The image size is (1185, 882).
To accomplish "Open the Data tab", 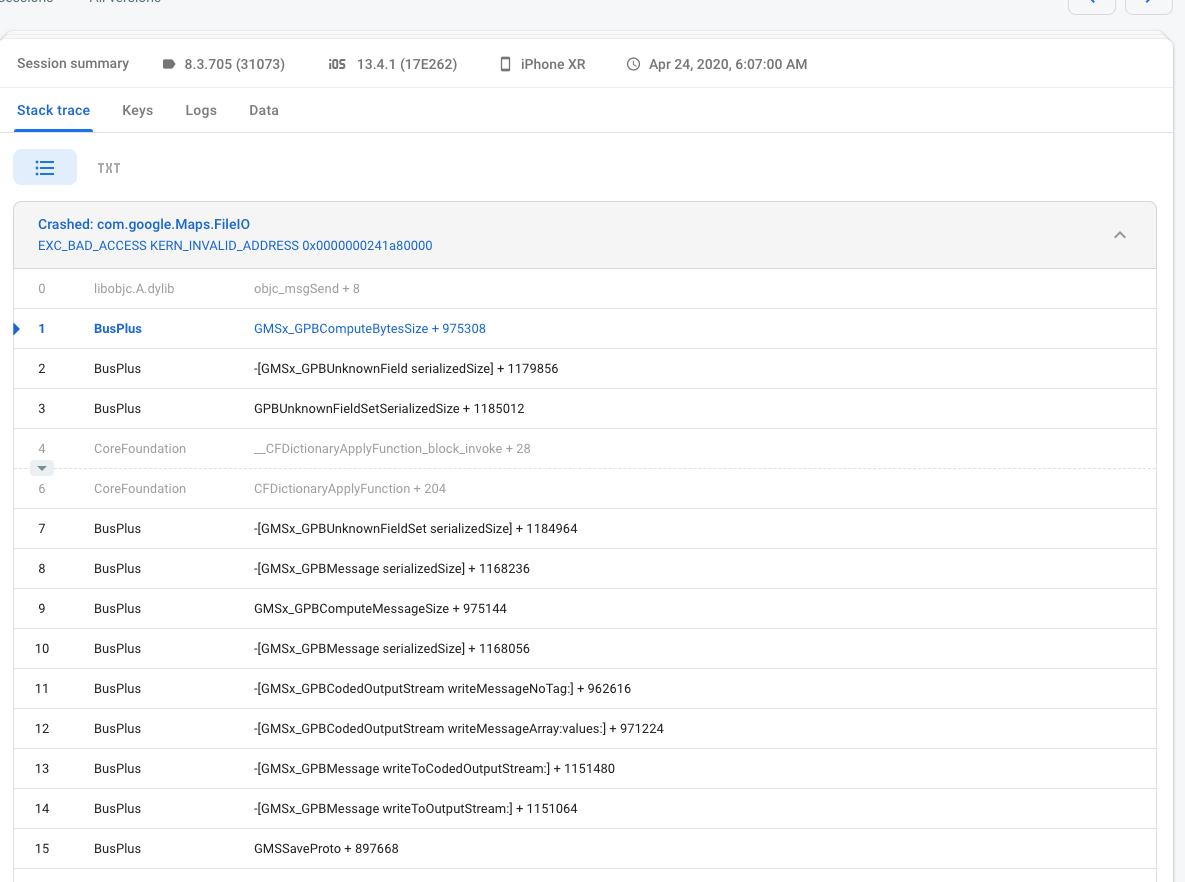I will coord(264,110).
